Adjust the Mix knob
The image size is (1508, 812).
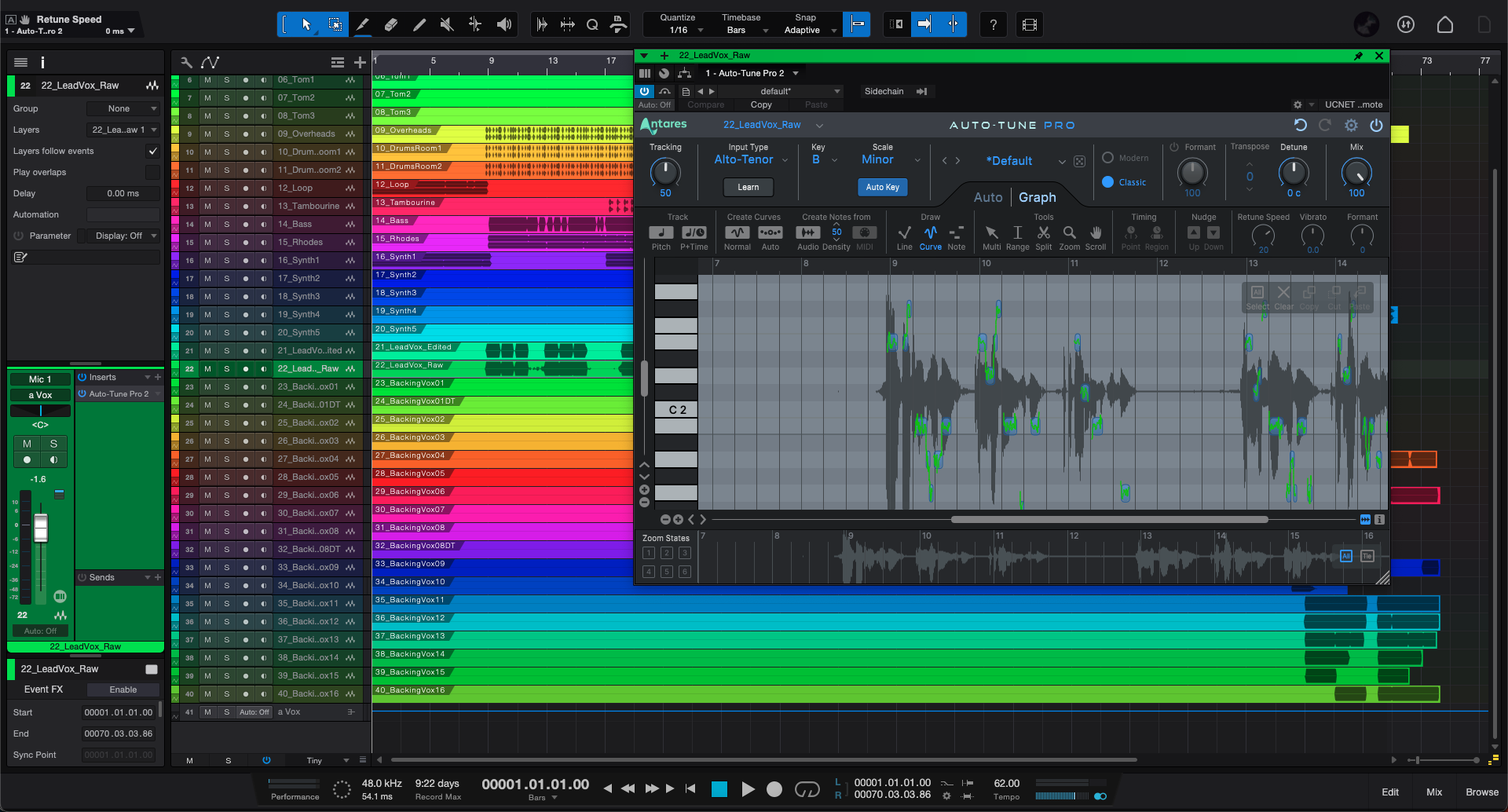tap(1356, 172)
